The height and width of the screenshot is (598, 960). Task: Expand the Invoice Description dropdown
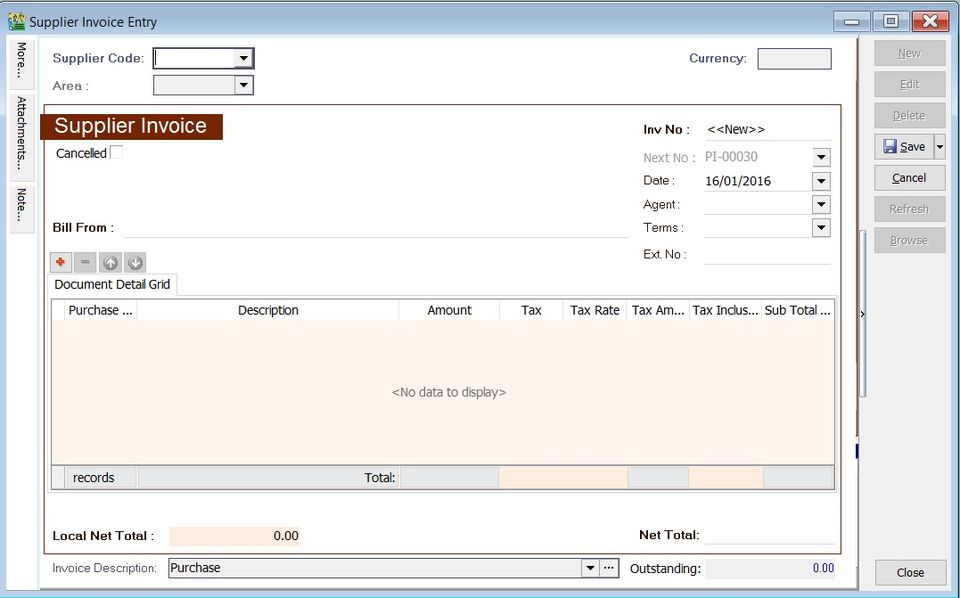(590, 567)
